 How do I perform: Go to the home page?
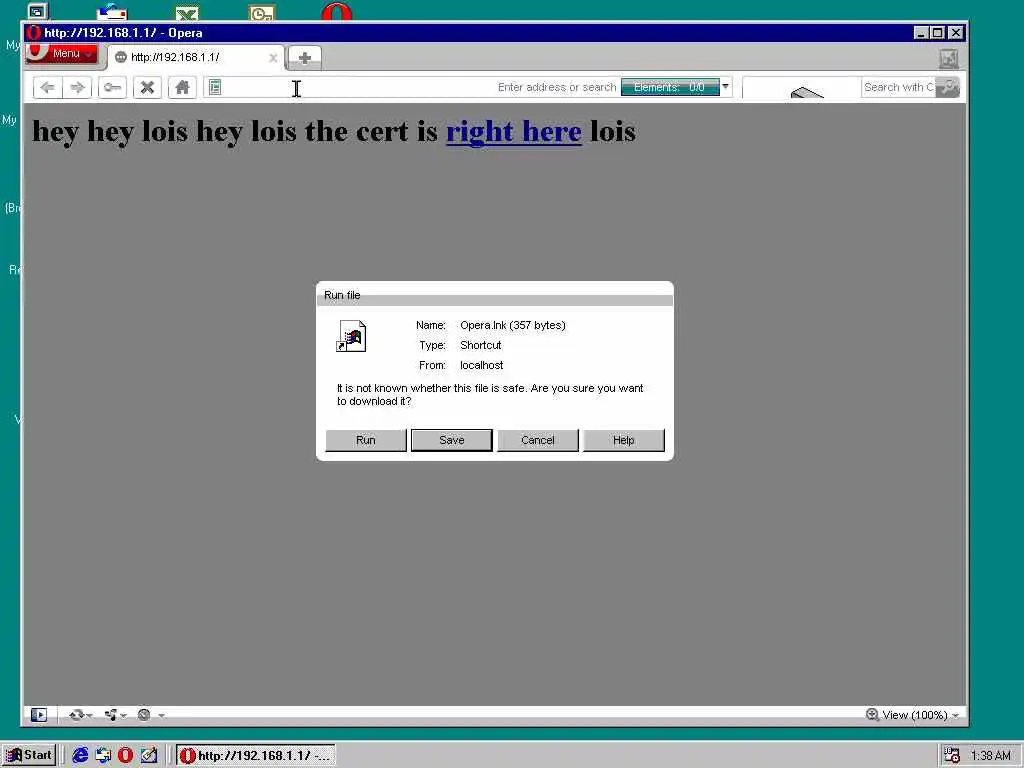pyautogui.click(x=182, y=88)
